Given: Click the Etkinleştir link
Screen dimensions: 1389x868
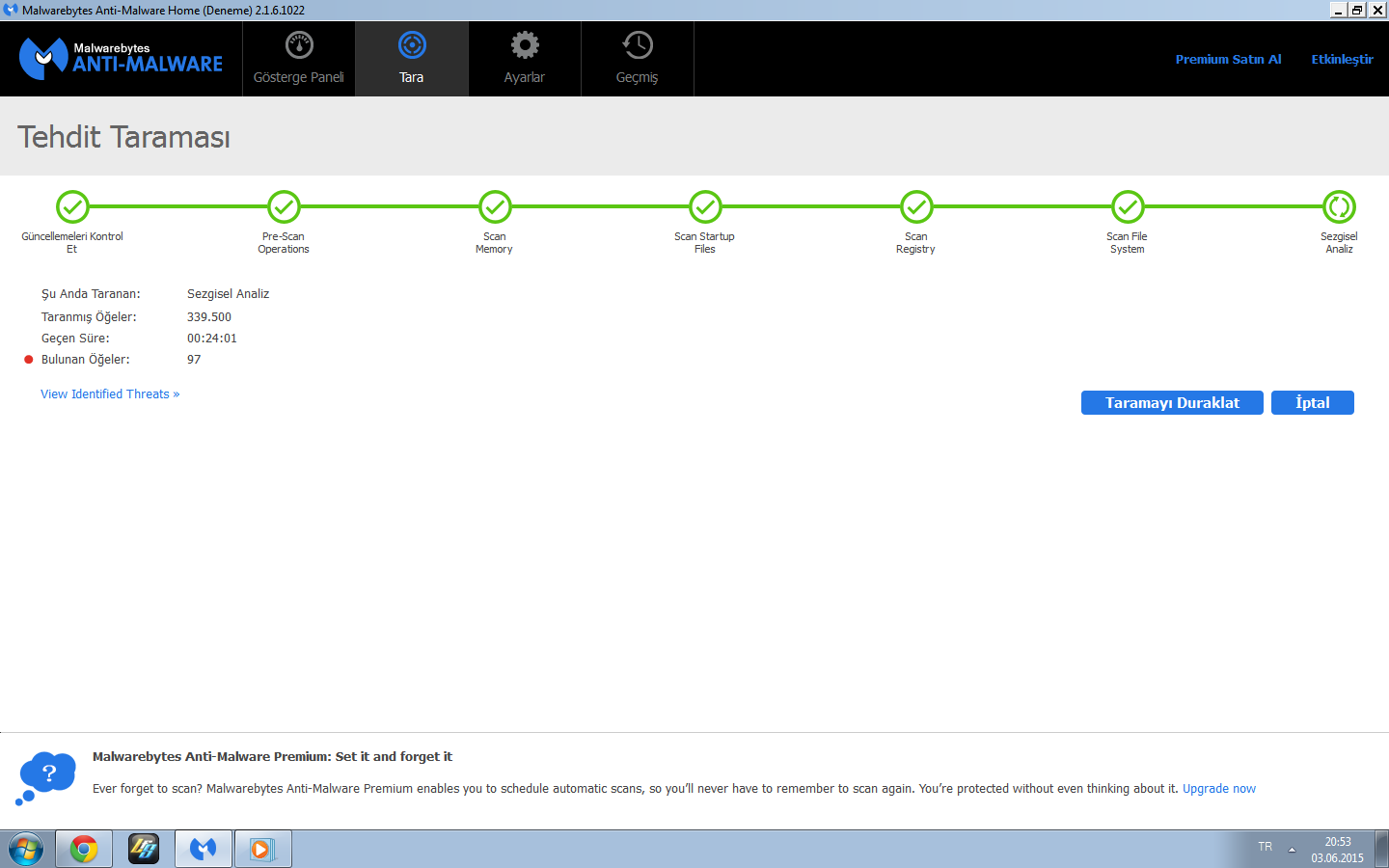Looking at the screenshot, I should [1342, 59].
